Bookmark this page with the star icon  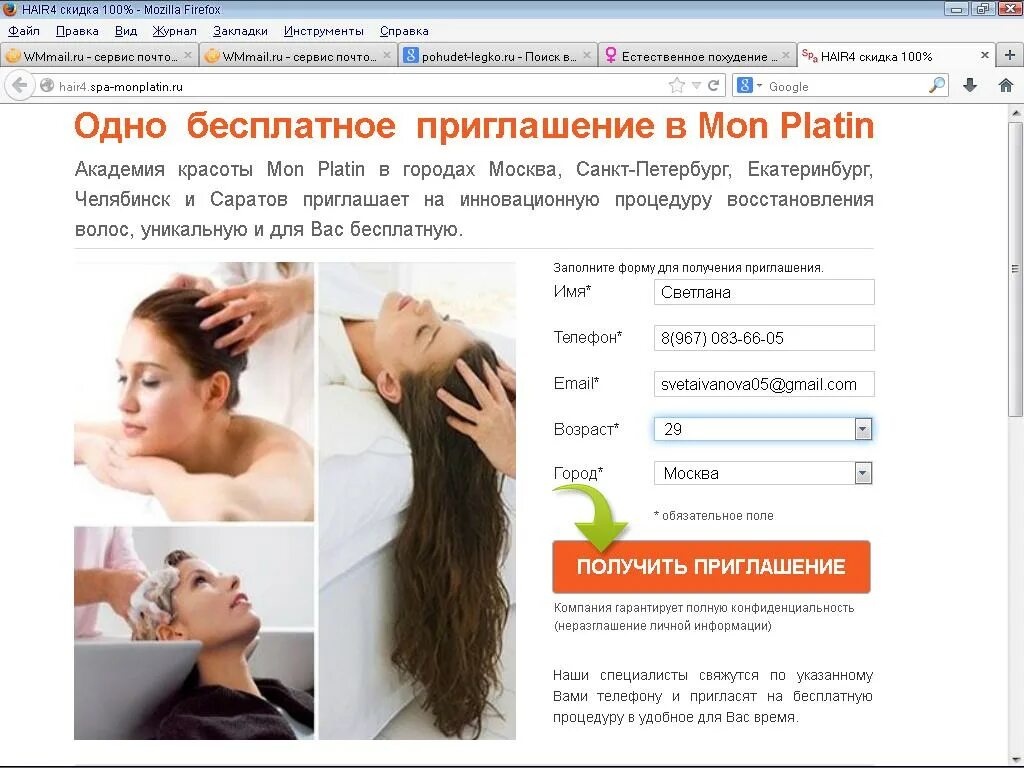click(x=677, y=86)
